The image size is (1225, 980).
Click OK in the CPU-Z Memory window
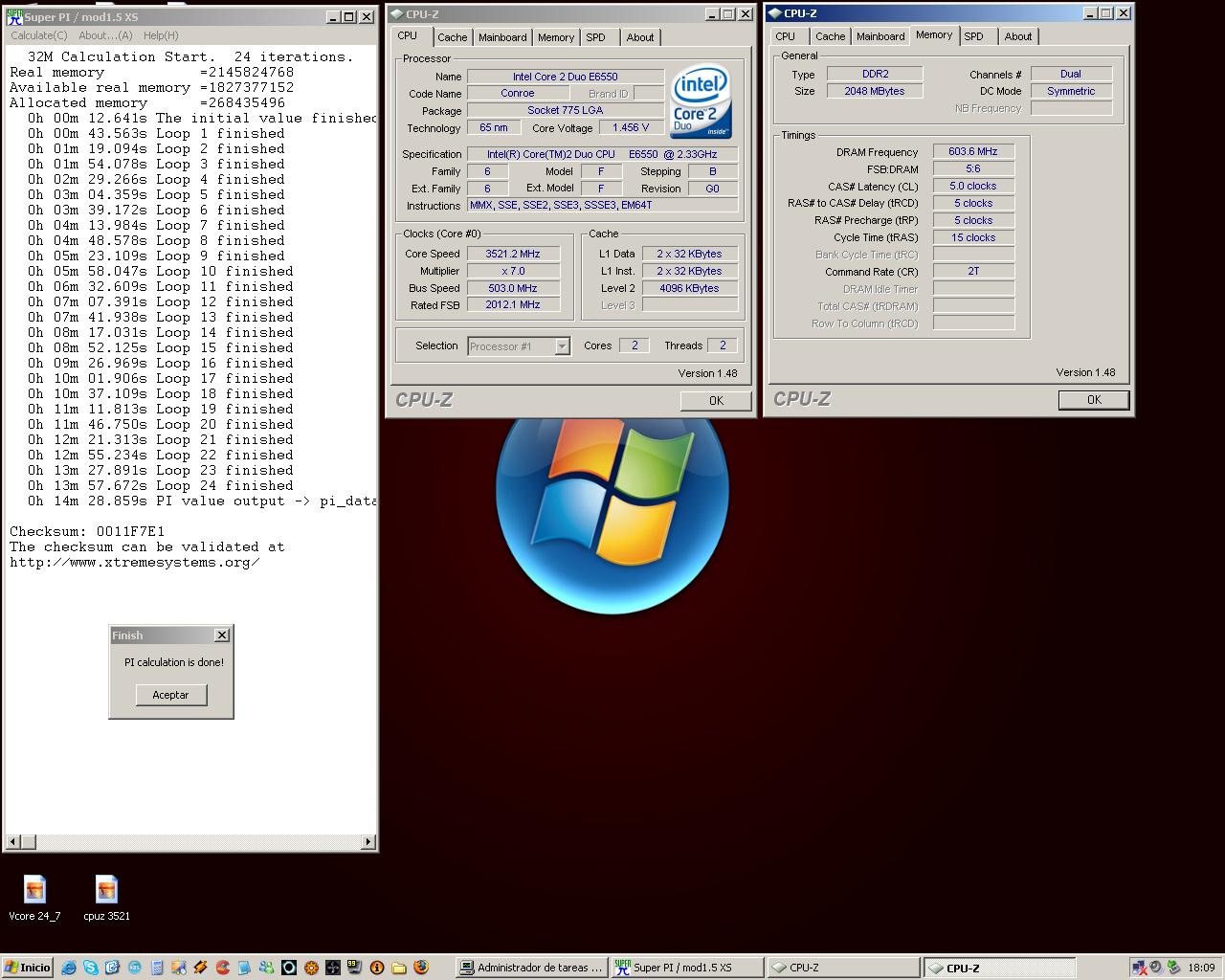point(1094,400)
